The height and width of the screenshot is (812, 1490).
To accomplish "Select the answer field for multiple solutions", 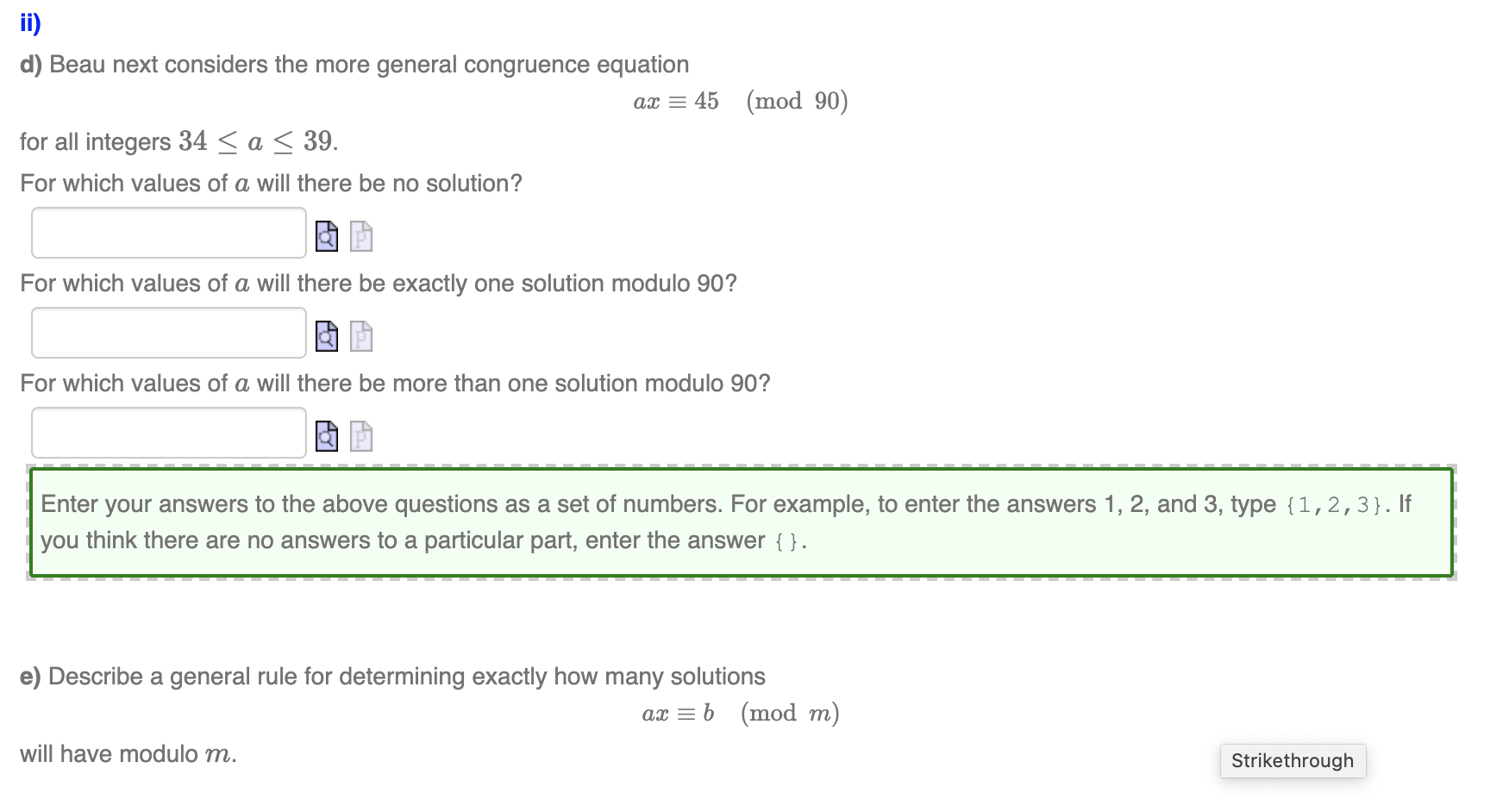I will click(x=168, y=432).
